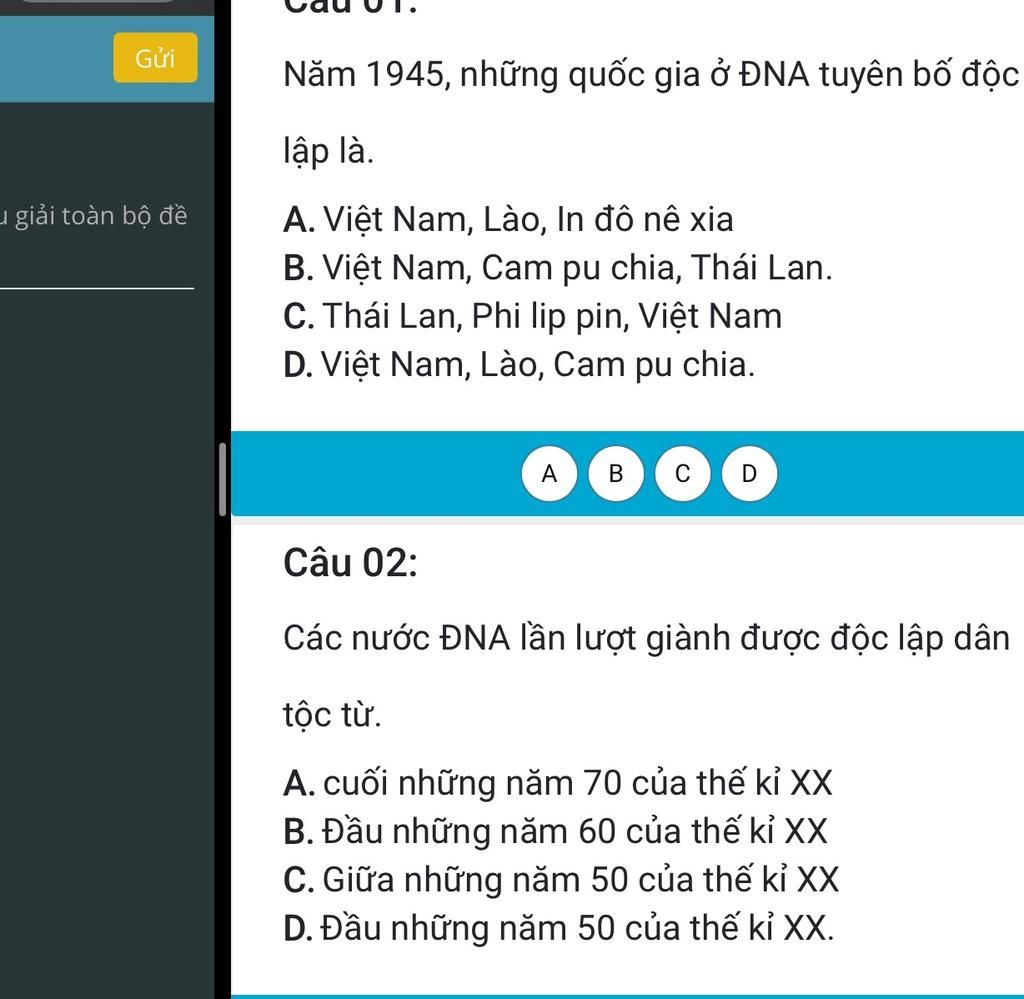The image size is (1024, 999).
Task: Pick option 'Việt Nam, Lào, Cam pu chia'
Action: [519, 365]
